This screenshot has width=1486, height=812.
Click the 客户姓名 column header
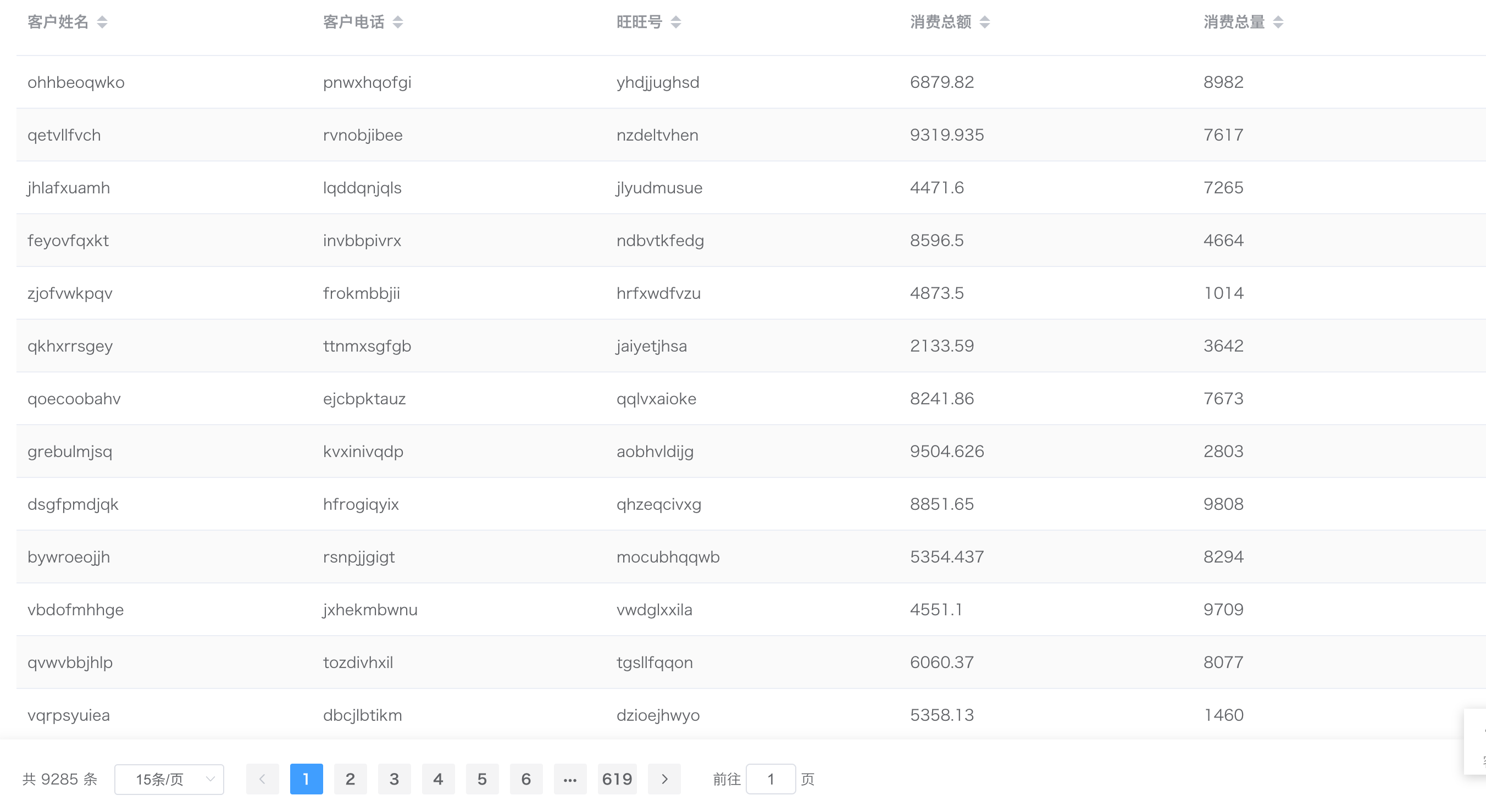click(58, 22)
